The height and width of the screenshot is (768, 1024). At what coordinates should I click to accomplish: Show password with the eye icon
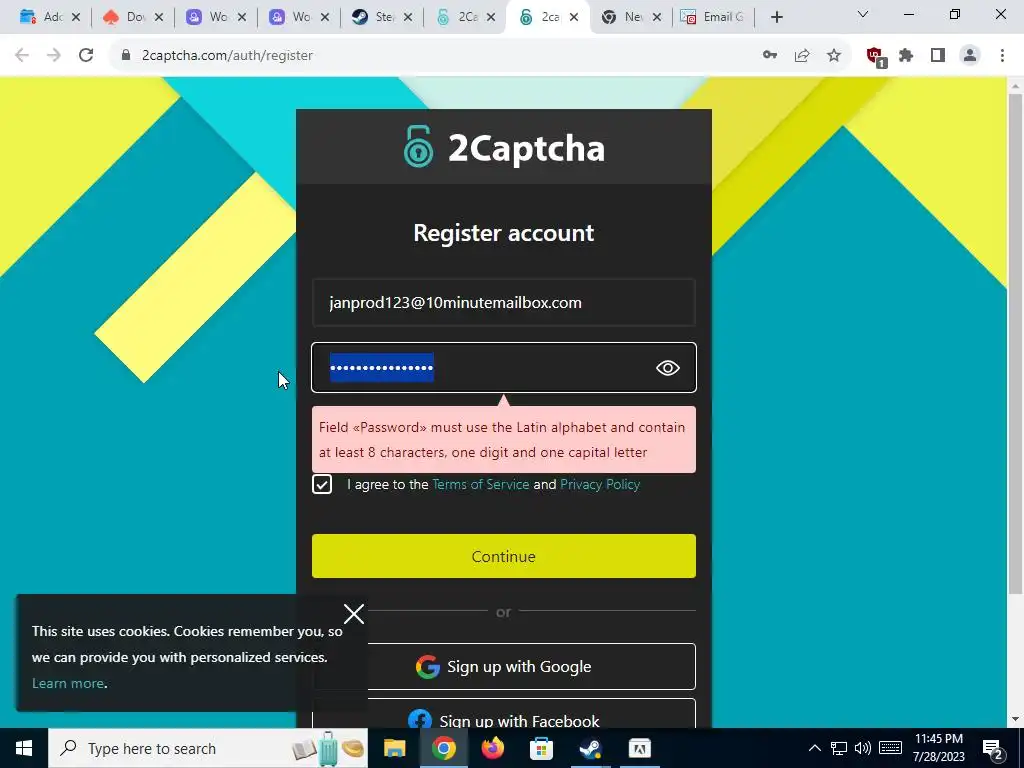(667, 368)
